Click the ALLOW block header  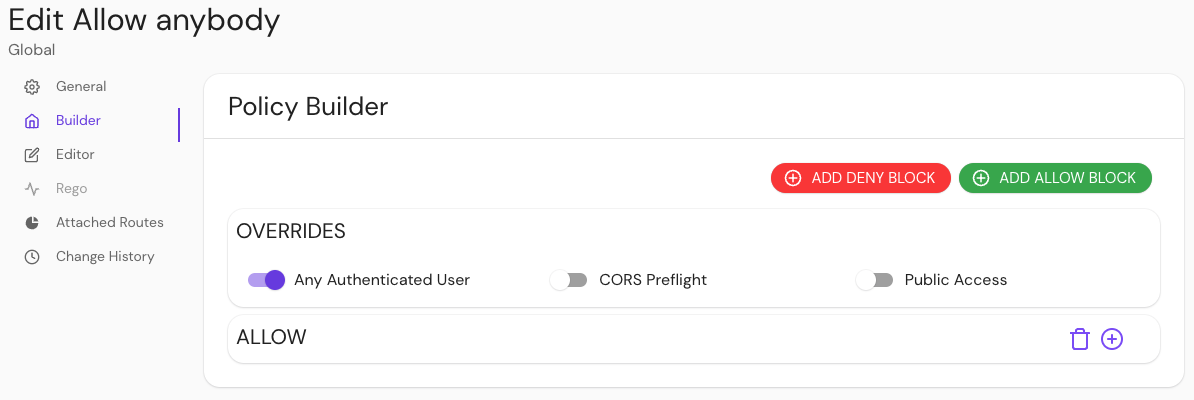tap(271, 338)
